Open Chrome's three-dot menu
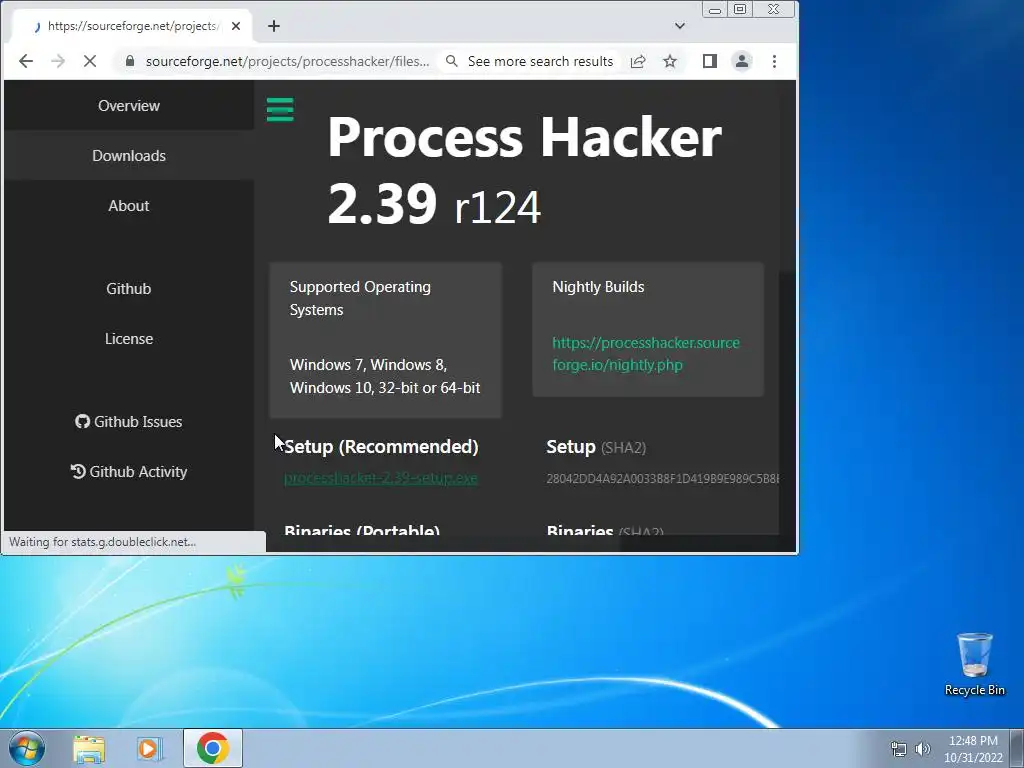The image size is (1024, 768). (775, 61)
